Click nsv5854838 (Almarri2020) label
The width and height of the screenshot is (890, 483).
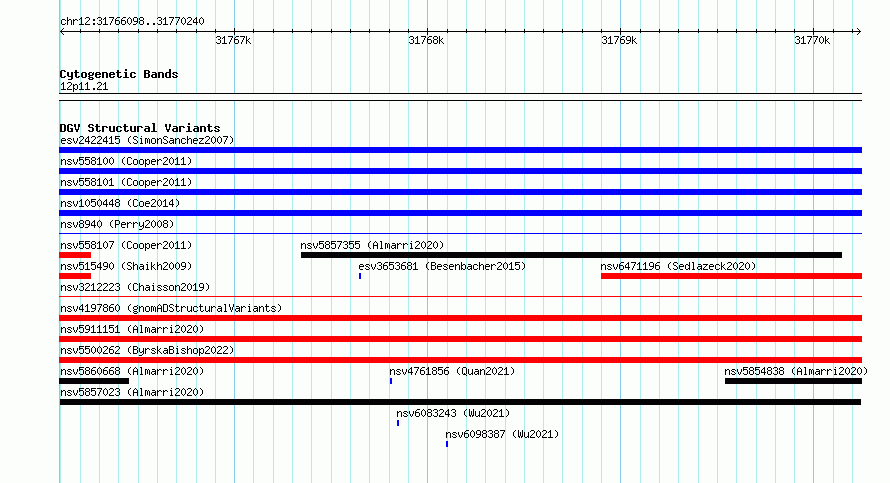click(x=796, y=371)
